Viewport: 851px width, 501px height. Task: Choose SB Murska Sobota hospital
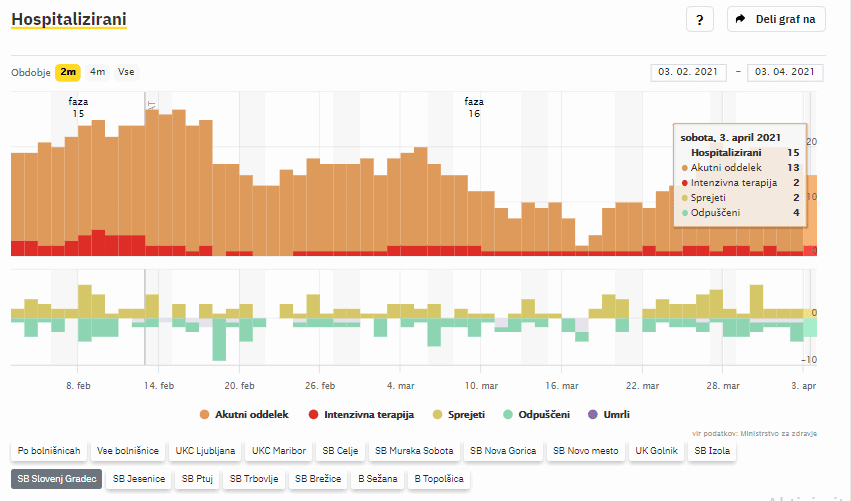coord(413,451)
